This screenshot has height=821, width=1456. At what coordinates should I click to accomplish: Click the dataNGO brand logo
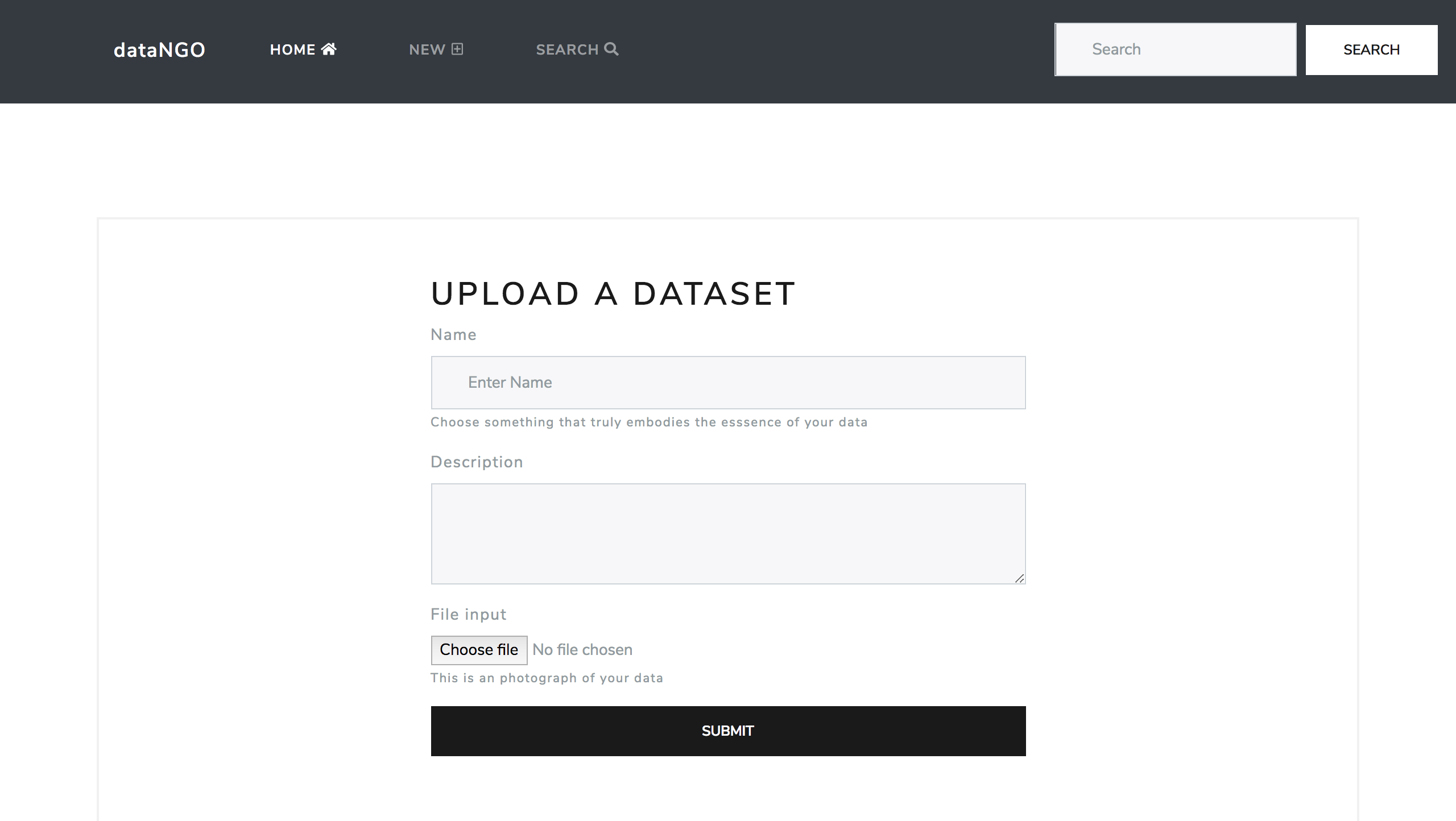(x=159, y=50)
